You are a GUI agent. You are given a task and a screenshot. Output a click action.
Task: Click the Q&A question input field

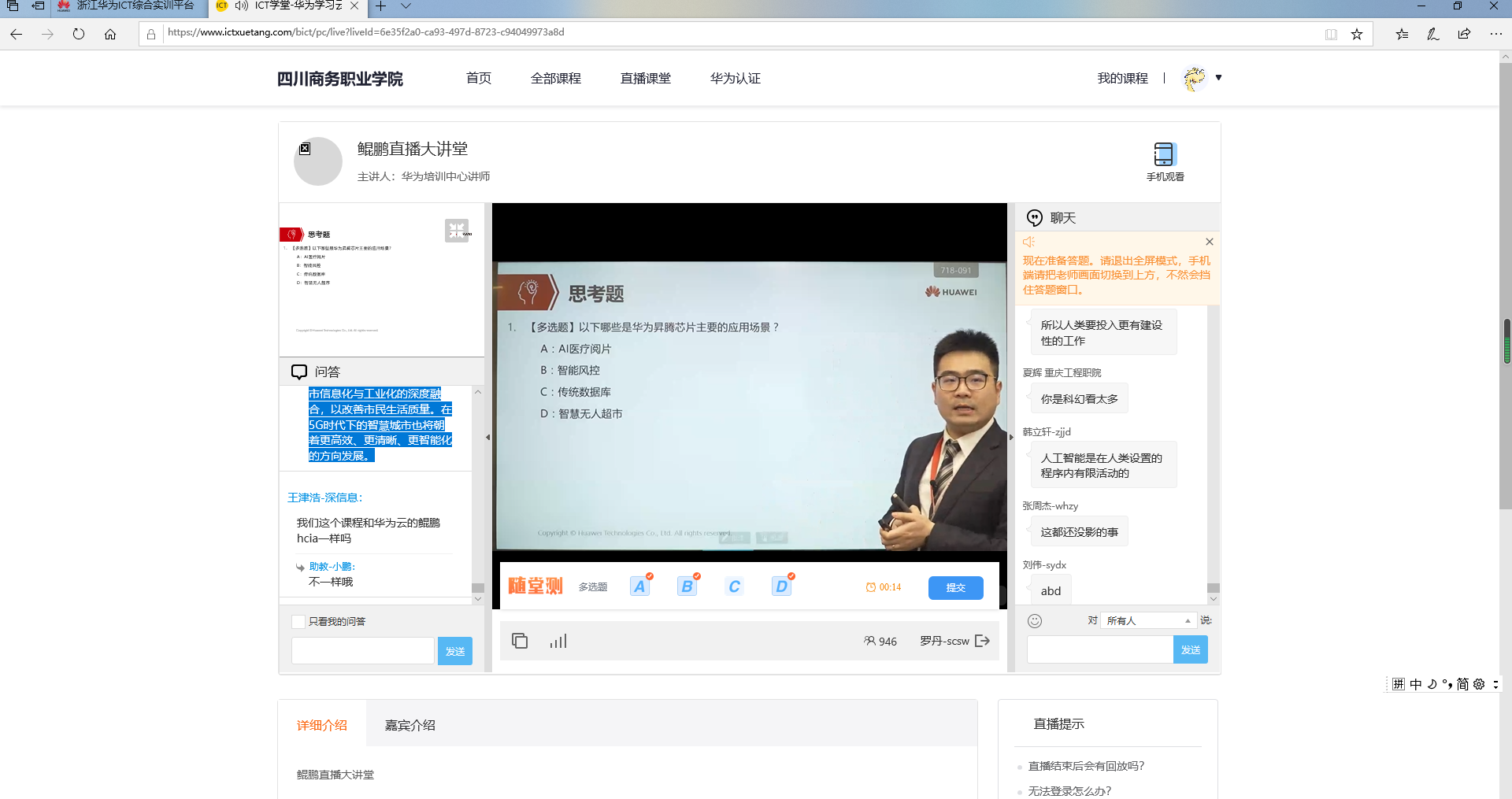click(x=363, y=651)
